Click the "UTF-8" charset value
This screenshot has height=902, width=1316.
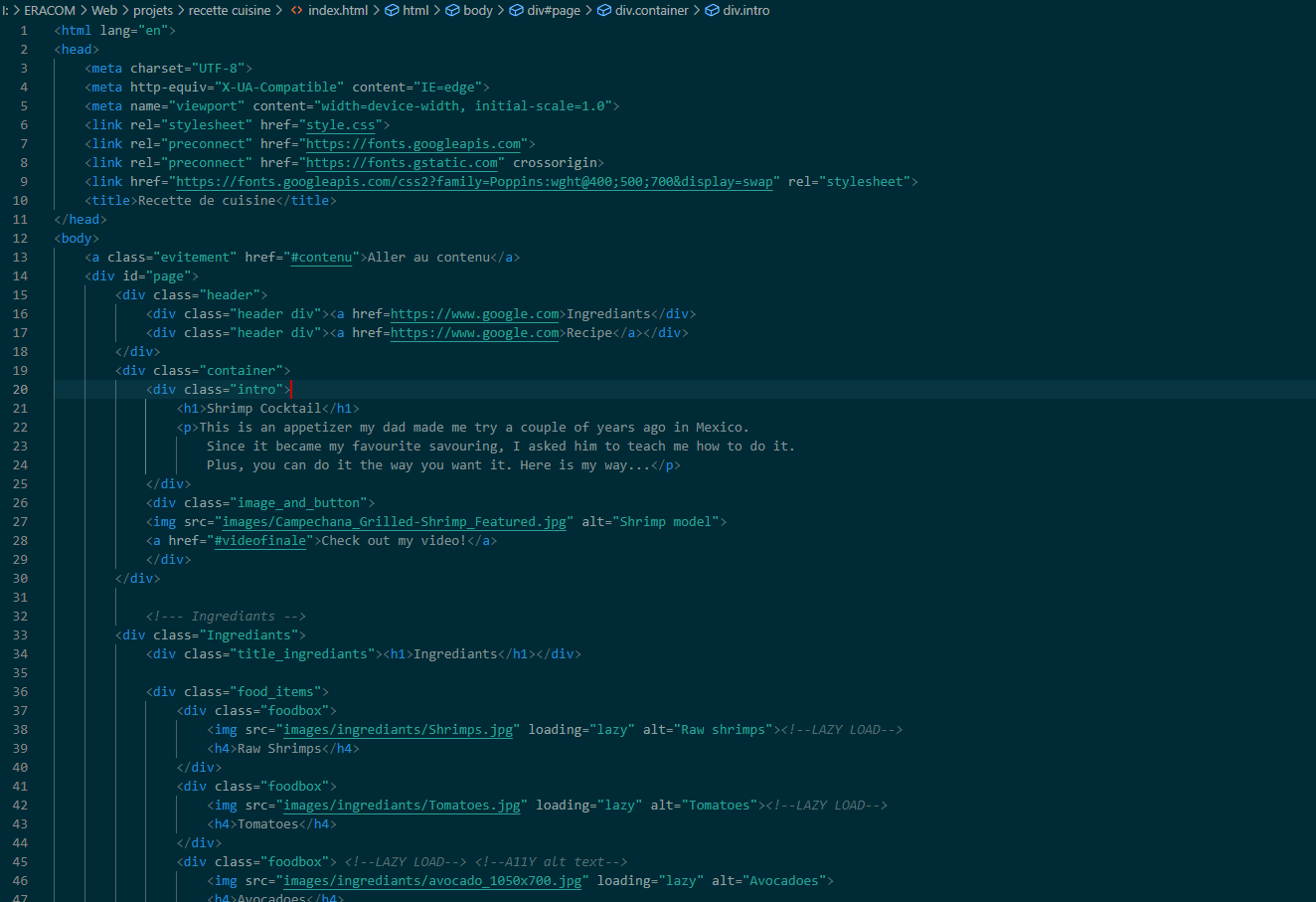219,69
